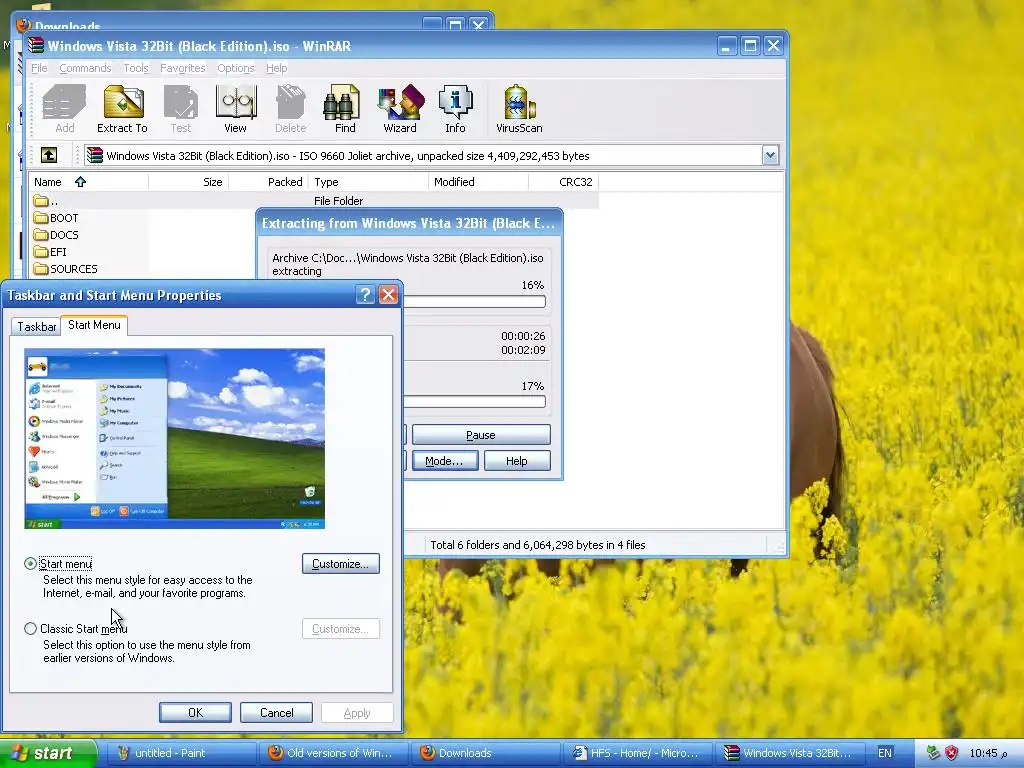Switch to Downloads taskbar item
Image resolution: width=1024 pixels, height=768 pixels.
[x=486, y=753]
